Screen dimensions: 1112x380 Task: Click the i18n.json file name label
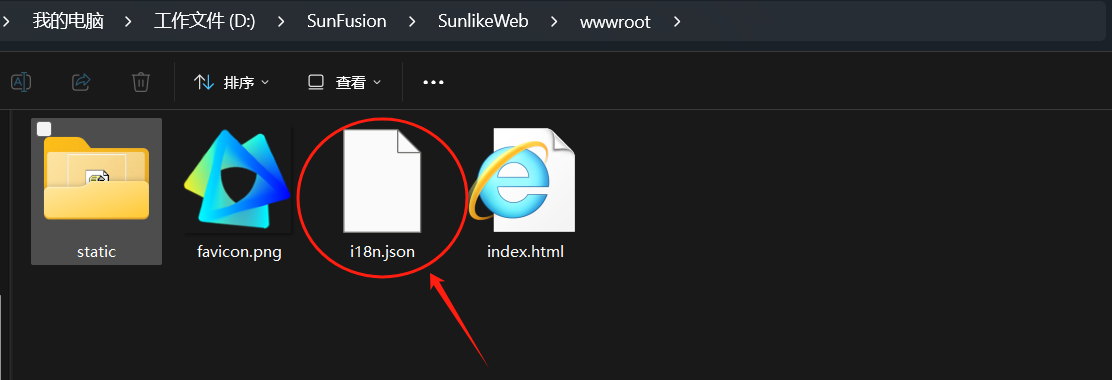tap(382, 252)
